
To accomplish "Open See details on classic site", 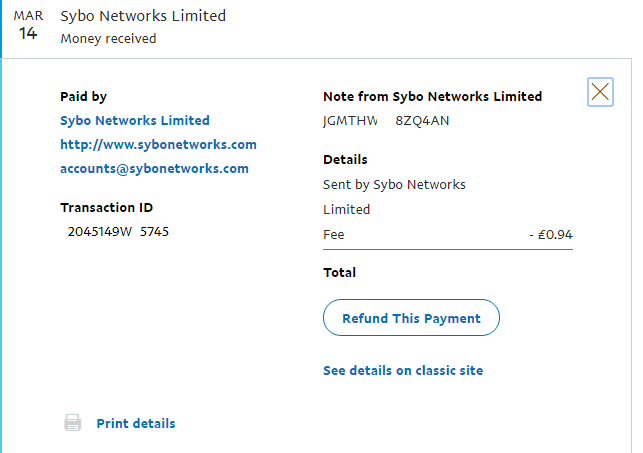I will 403,370.
